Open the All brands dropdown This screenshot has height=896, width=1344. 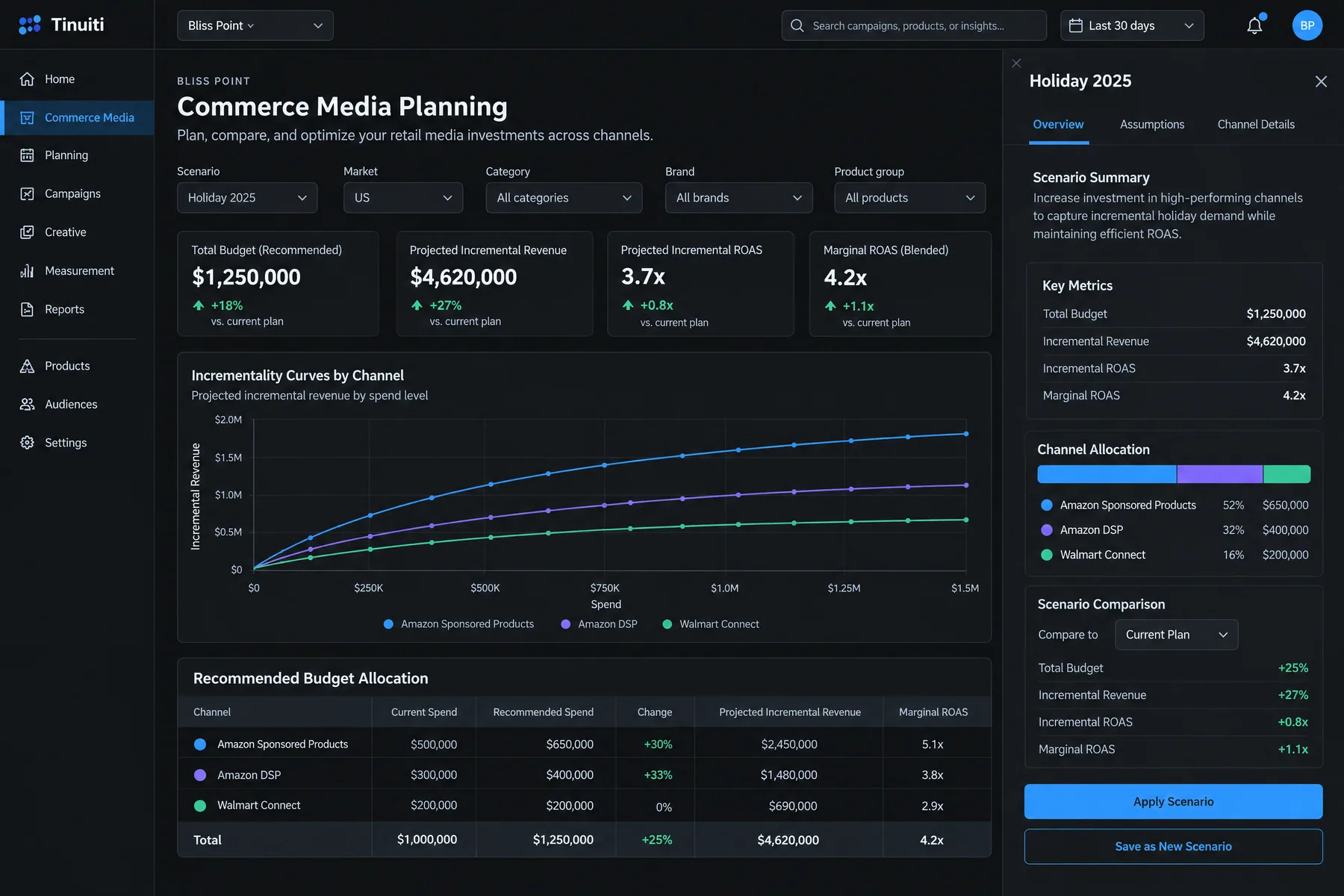[x=738, y=198]
